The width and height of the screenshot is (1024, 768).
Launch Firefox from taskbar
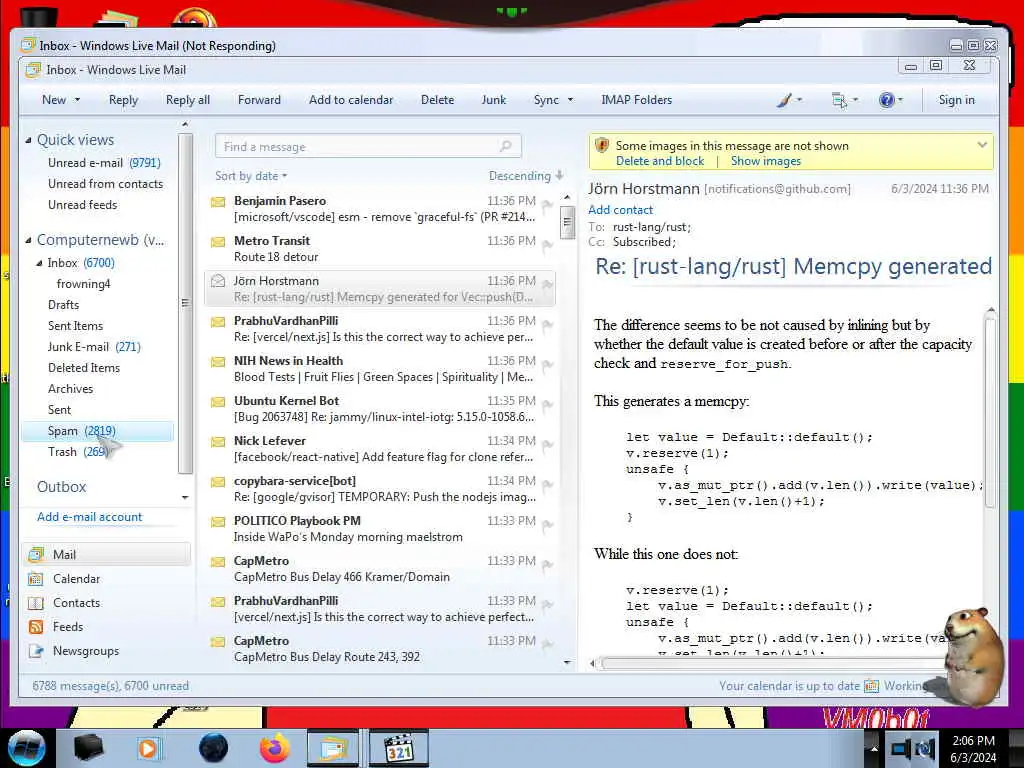[x=275, y=748]
